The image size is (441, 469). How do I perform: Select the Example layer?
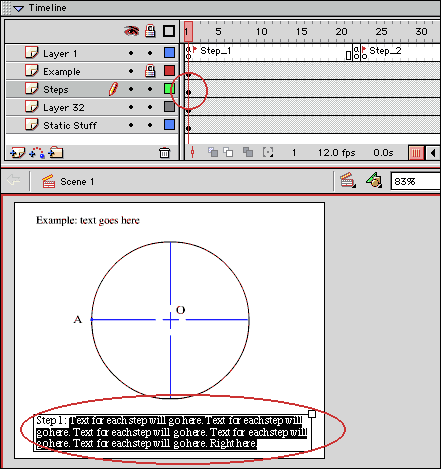pos(92,71)
